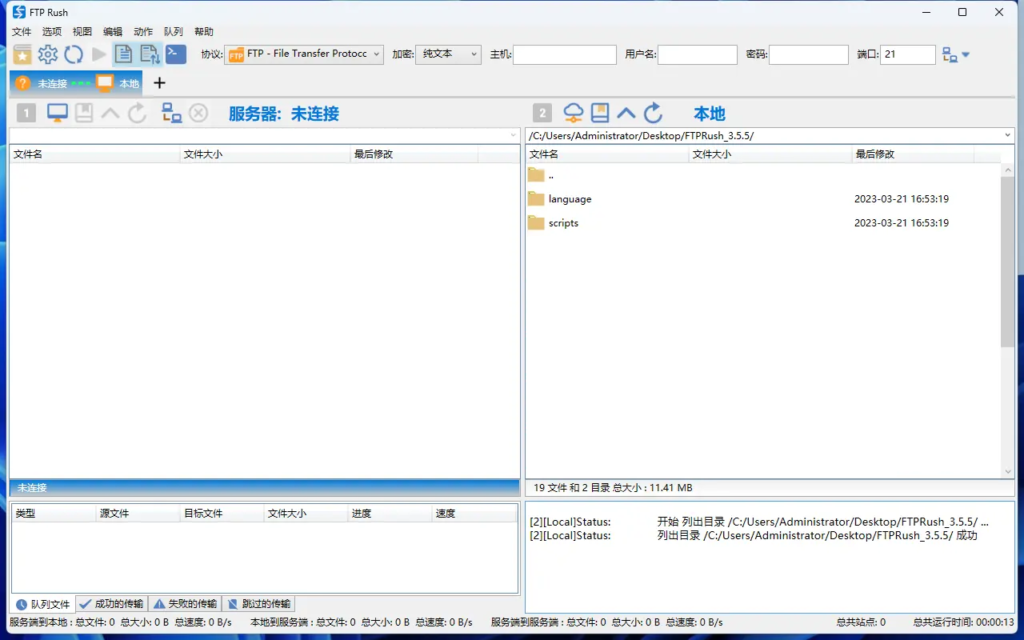Expand left pane path dropdown
The image size is (1024, 640).
click(x=513, y=135)
